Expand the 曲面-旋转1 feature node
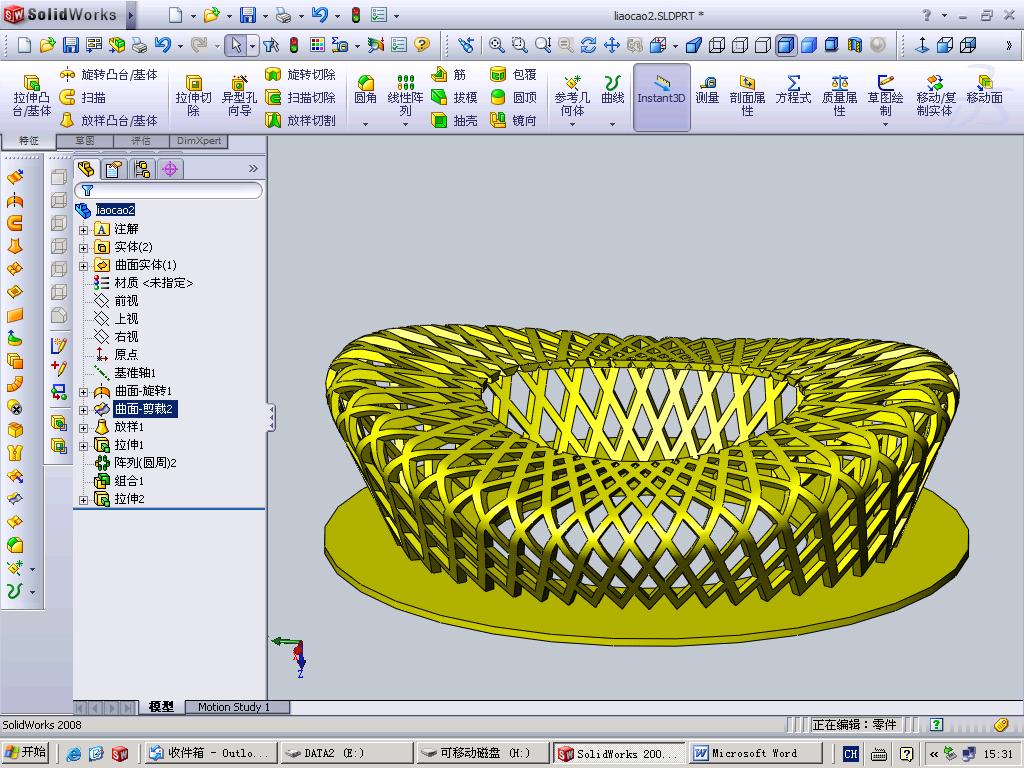Image resolution: width=1024 pixels, height=768 pixels. pos(84,392)
